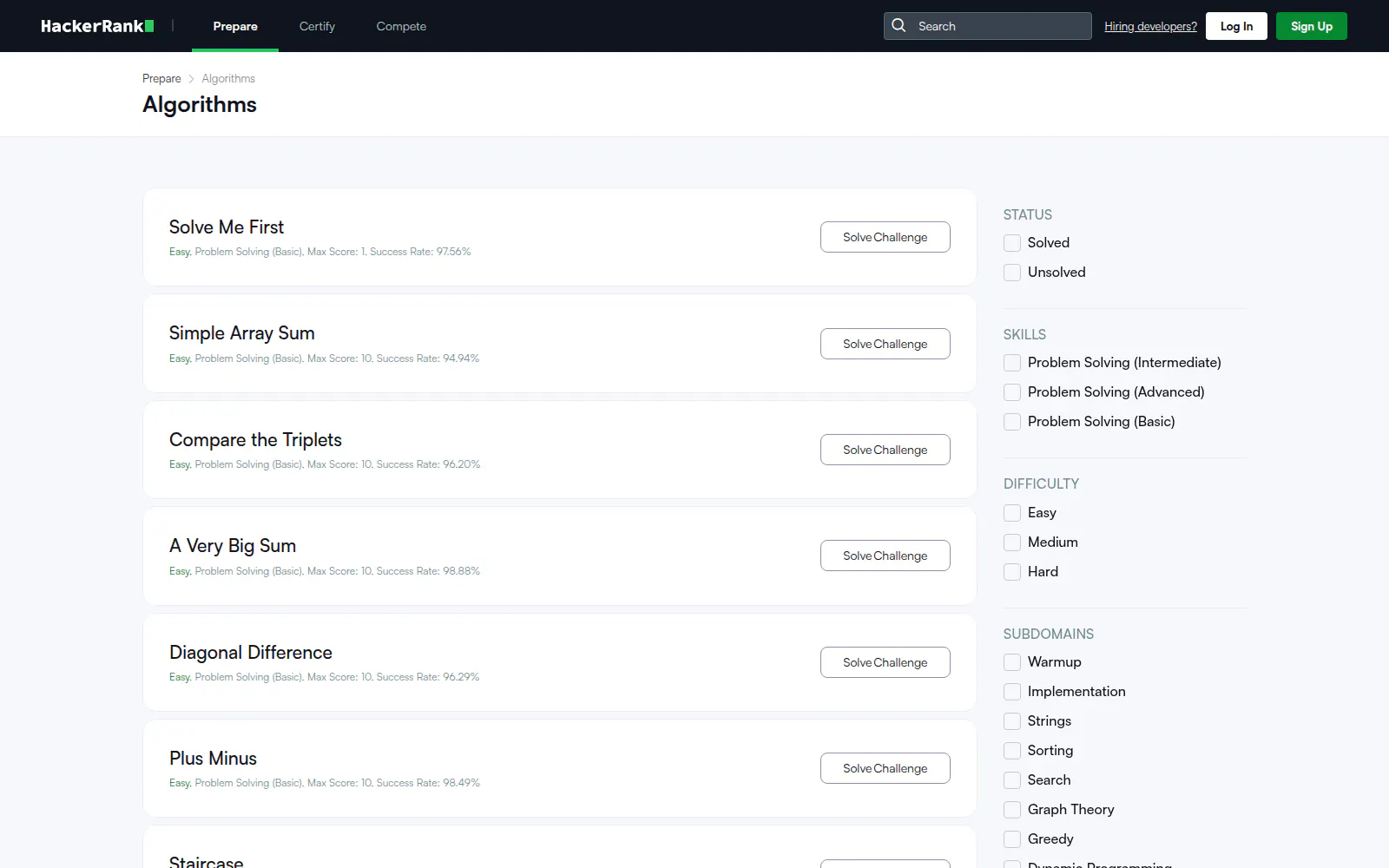This screenshot has width=1389, height=868.
Task: Click the Sign Up button
Action: (1311, 26)
